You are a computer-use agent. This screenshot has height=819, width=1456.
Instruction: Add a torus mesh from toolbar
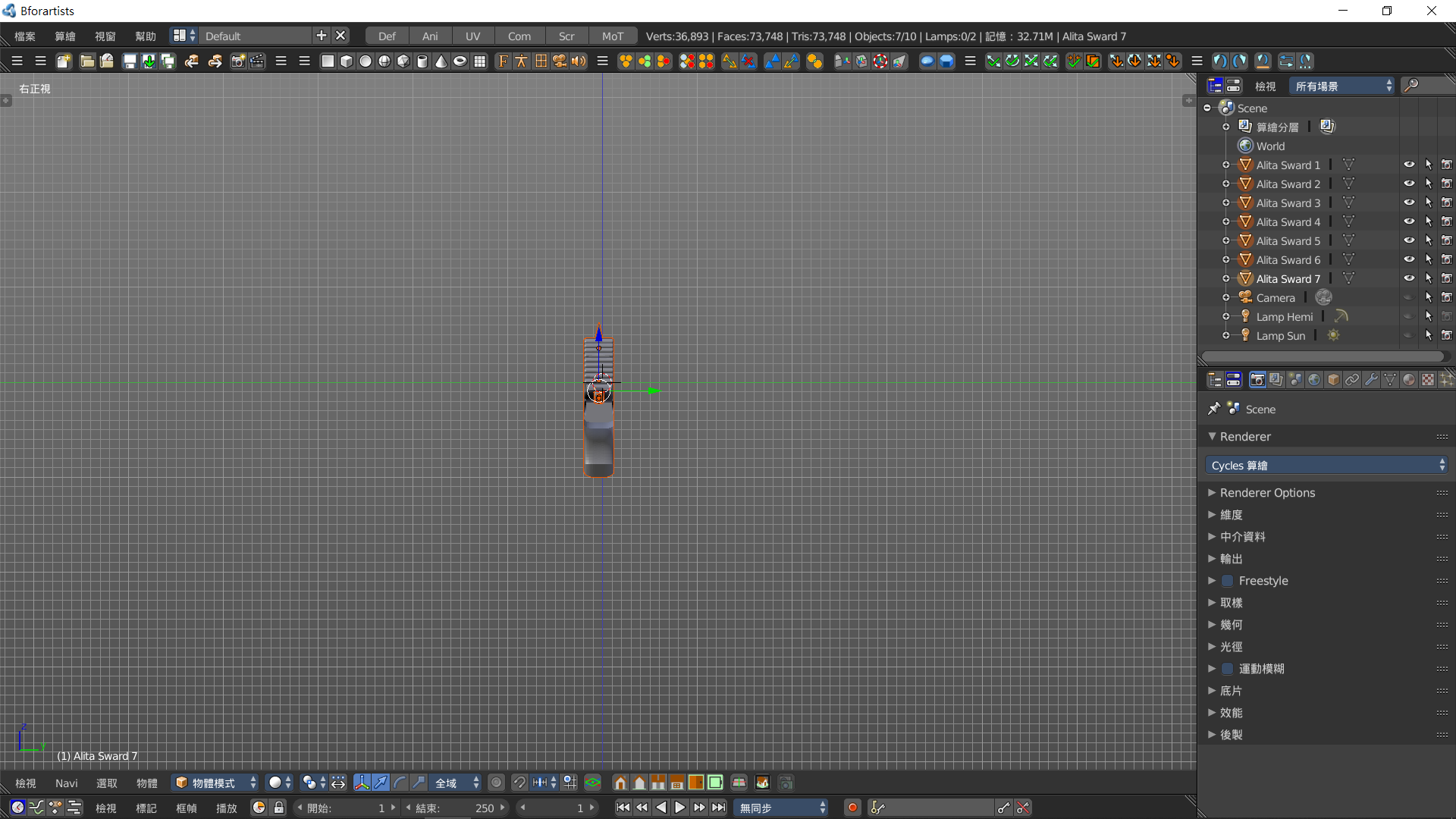tap(460, 61)
